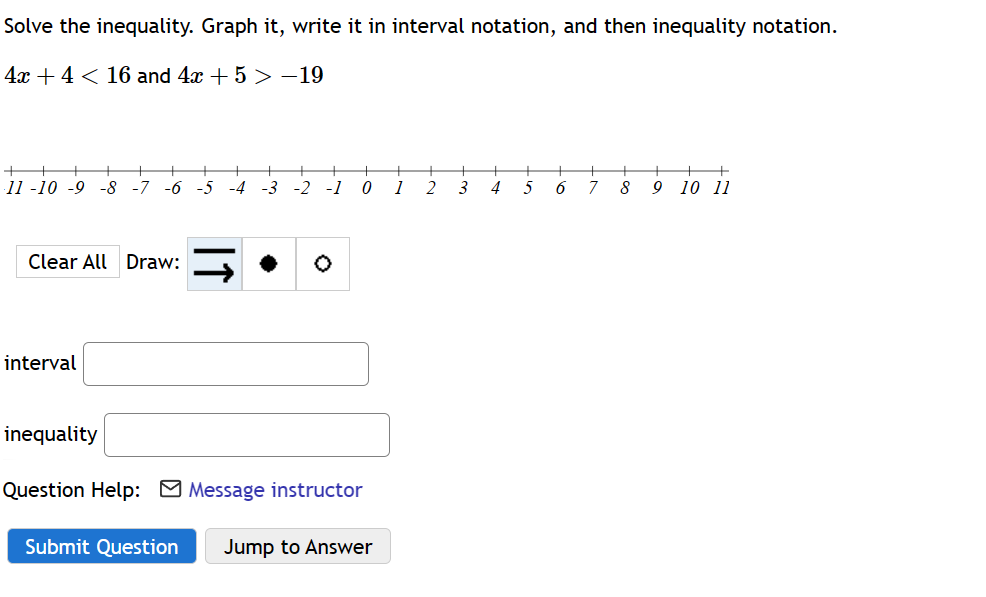986x597 pixels.
Task: Click the Jump to Answer button
Action: click(297, 546)
